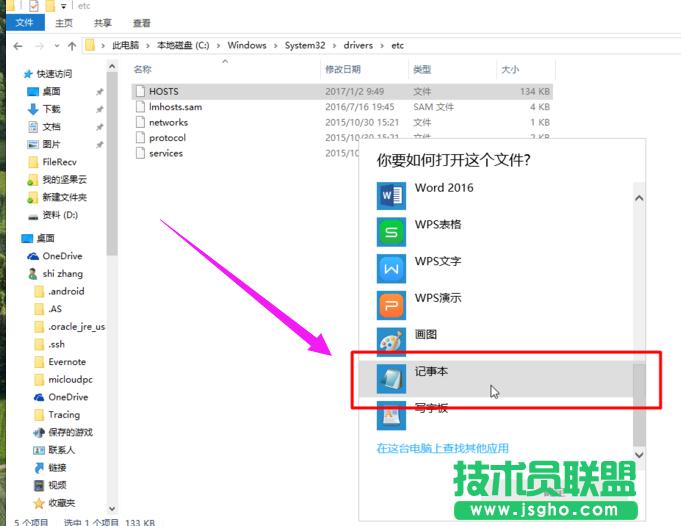Screen dimensions: 681x526
Task: Switch to the 查看 ribbon tab
Action: click(141, 22)
